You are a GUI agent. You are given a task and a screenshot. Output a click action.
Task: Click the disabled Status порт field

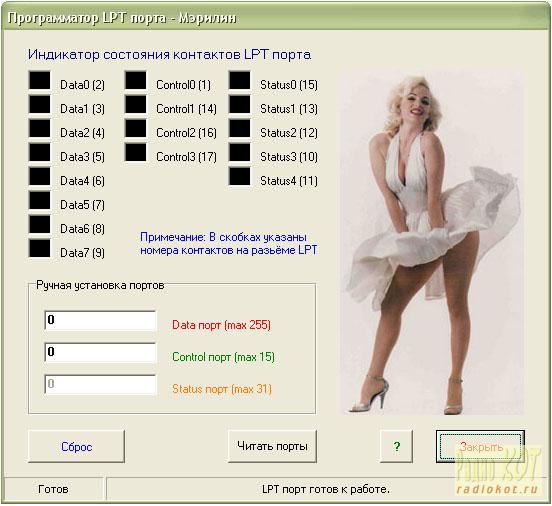point(100,385)
